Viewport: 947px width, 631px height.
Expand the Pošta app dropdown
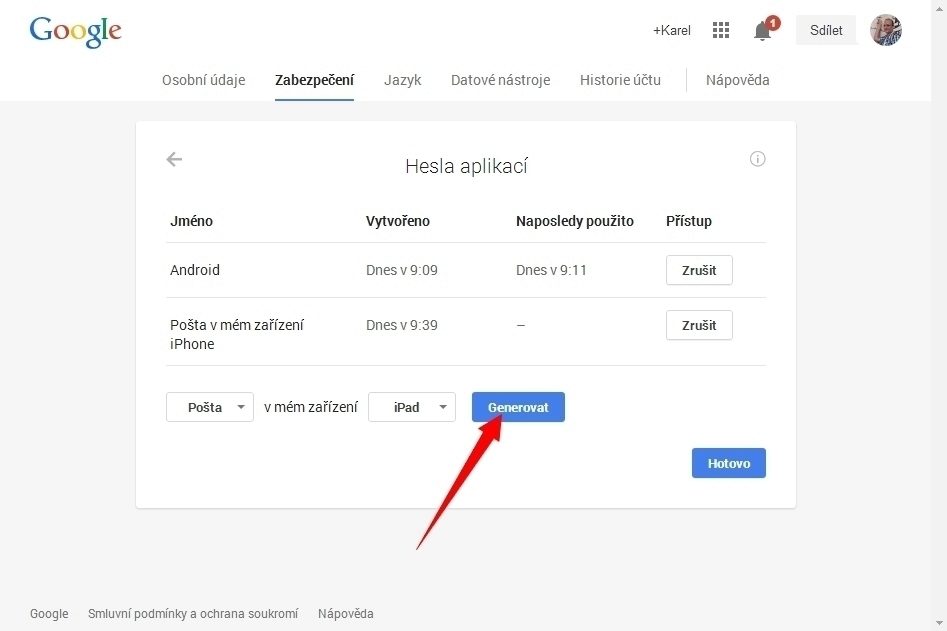pos(210,407)
